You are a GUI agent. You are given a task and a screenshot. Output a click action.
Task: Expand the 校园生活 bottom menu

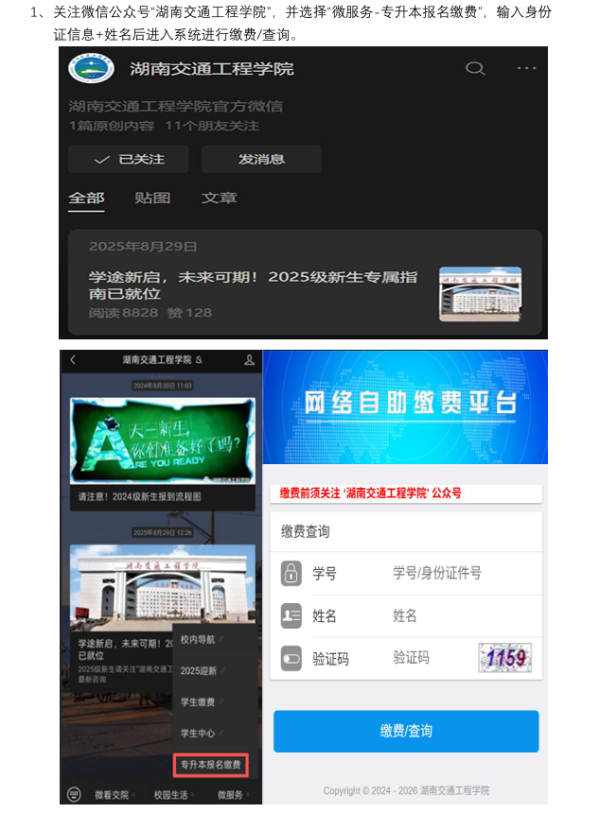click(170, 794)
